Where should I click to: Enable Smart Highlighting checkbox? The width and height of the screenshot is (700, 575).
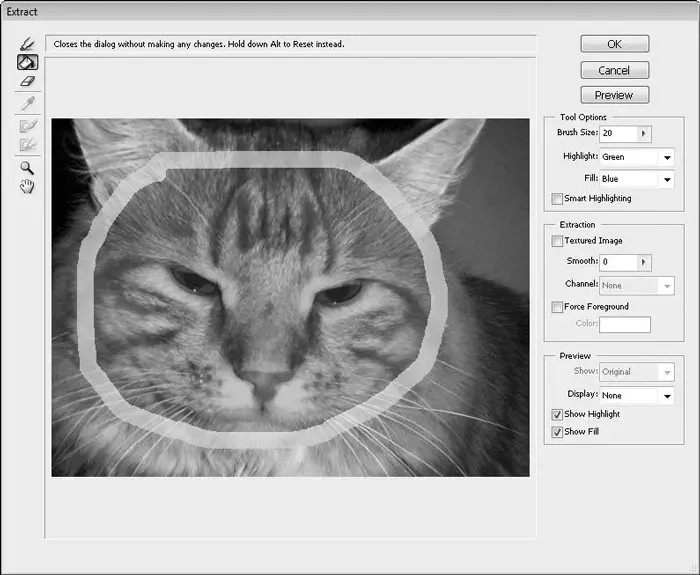pyautogui.click(x=557, y=199)
